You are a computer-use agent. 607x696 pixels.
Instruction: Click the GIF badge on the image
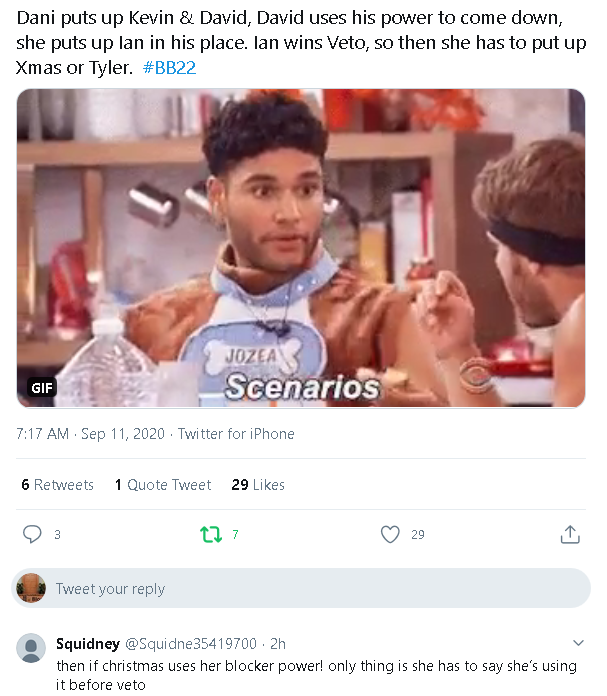pyautogui.click(x=41, y=386)
